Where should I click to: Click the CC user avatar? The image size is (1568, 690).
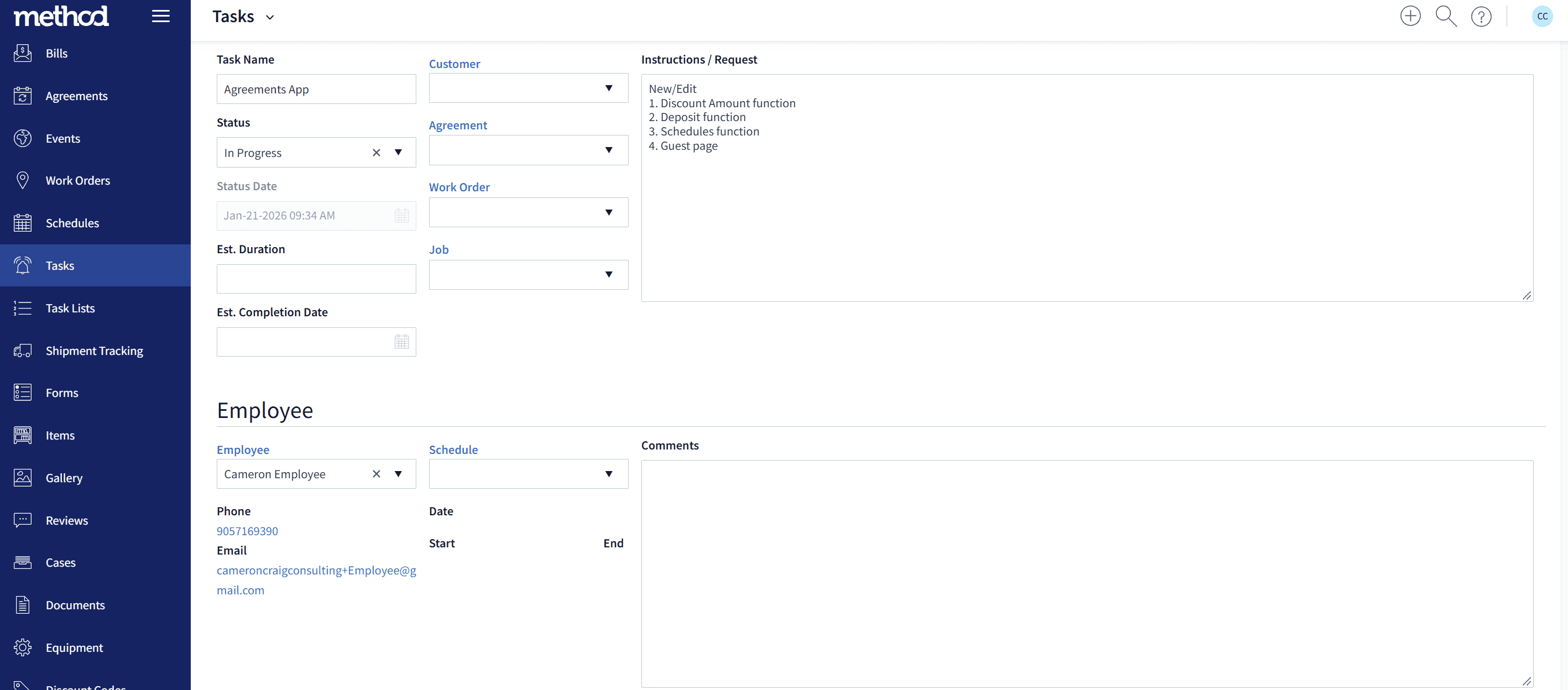tap(1542, 17)
